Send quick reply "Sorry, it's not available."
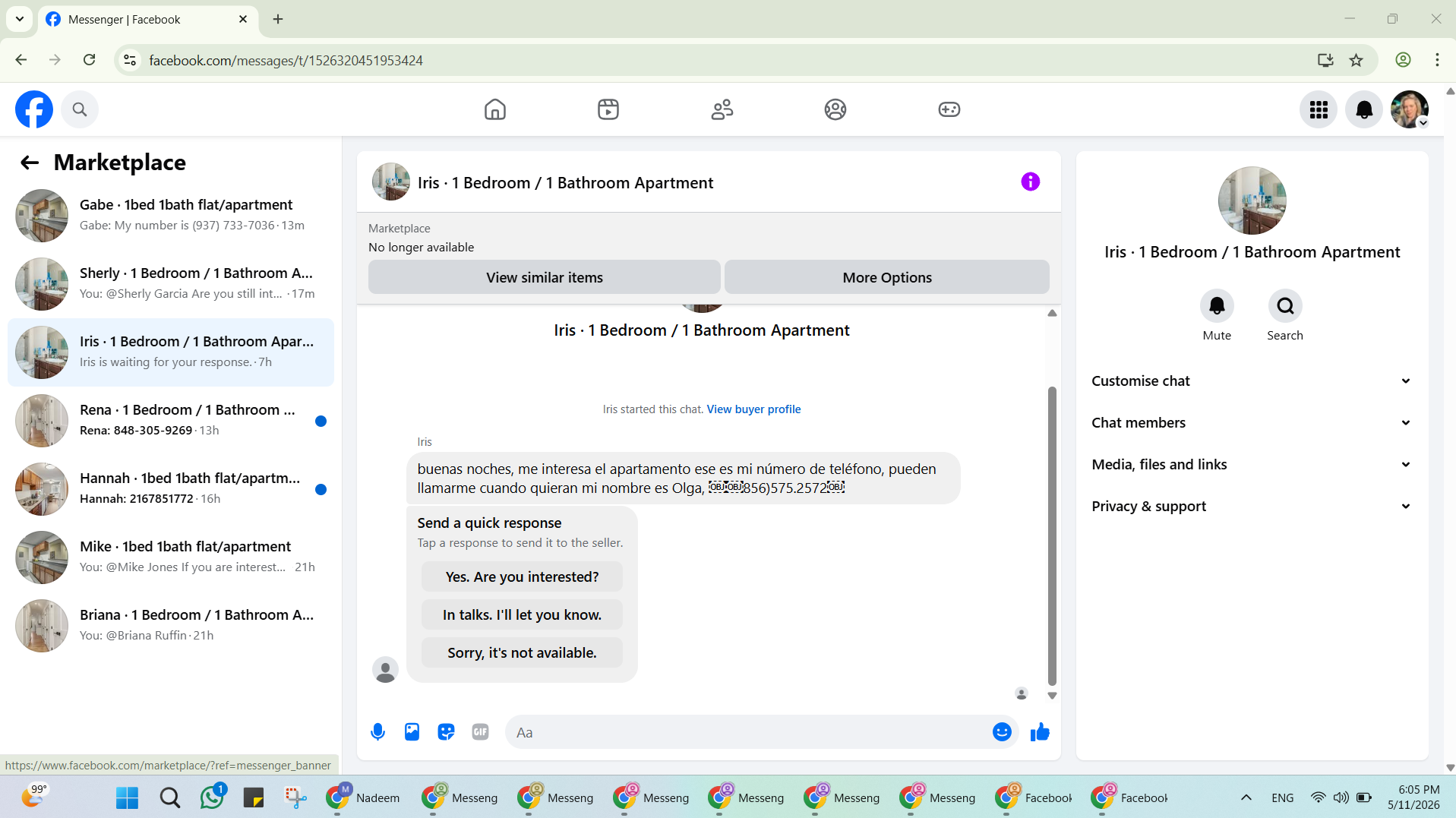This screenshot has height=818, width=1456. (522, 653)
